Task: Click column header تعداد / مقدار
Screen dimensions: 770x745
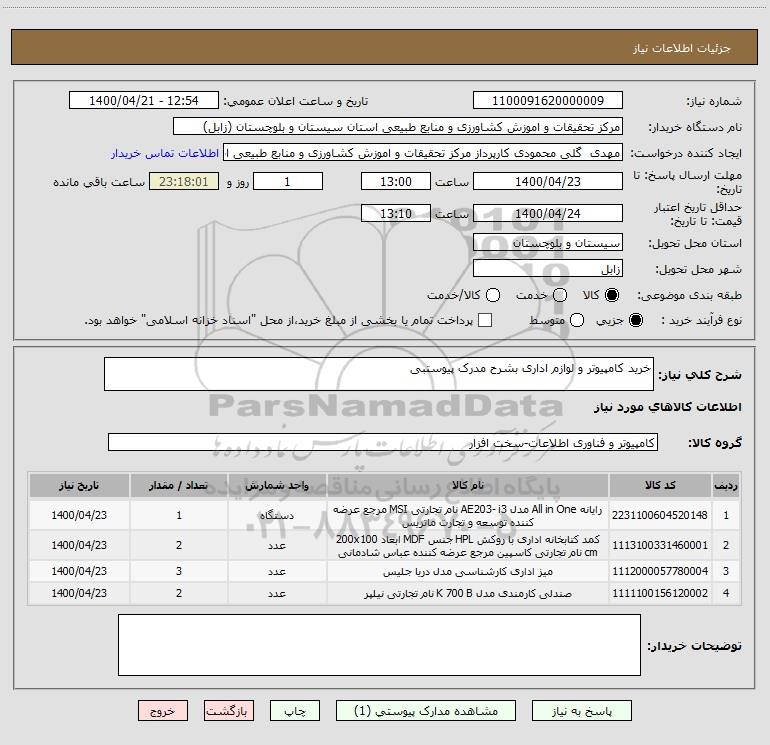Action: point(179,485)
